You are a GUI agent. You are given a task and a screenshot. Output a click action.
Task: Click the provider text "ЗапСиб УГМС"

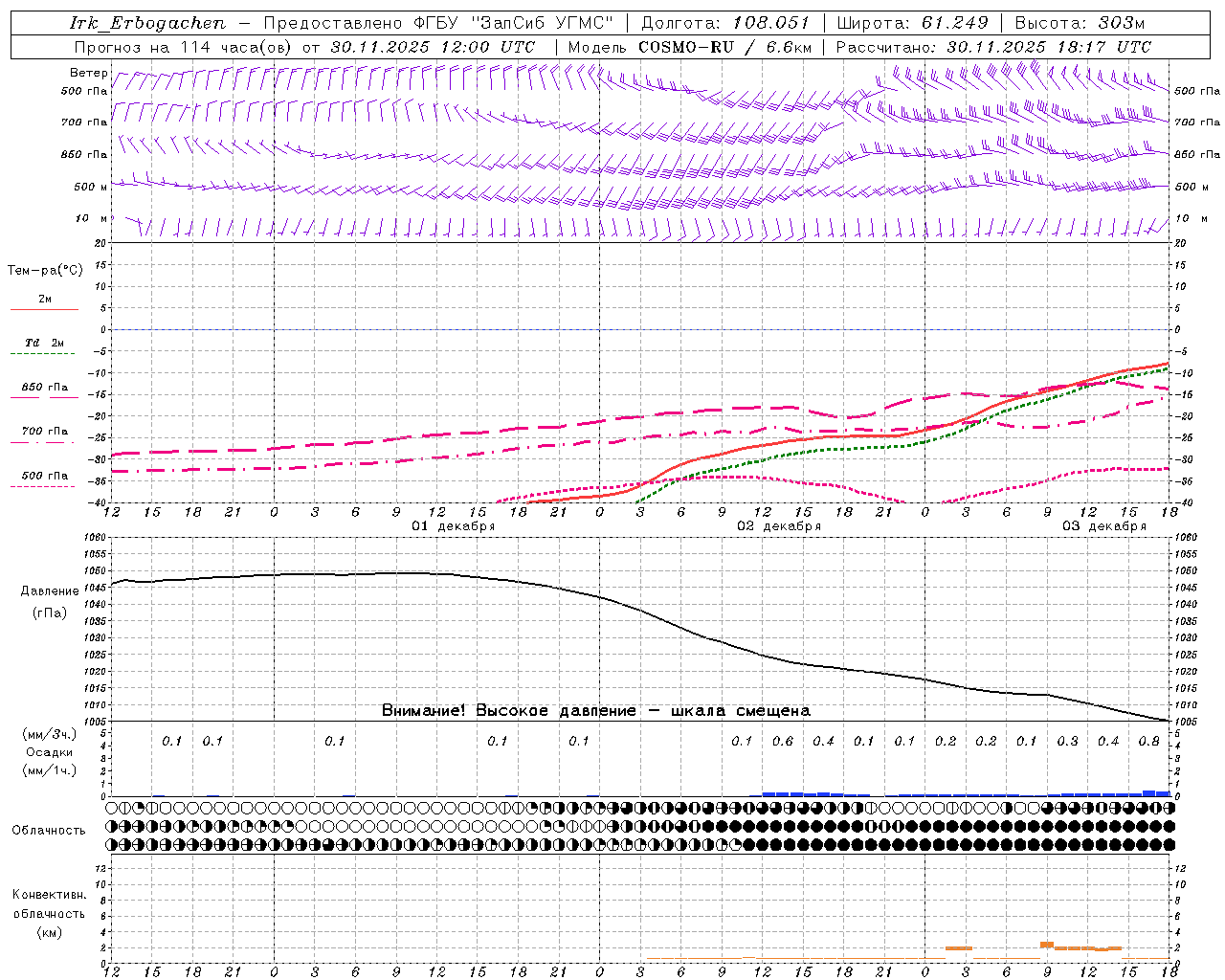click(x=543, y=23)
